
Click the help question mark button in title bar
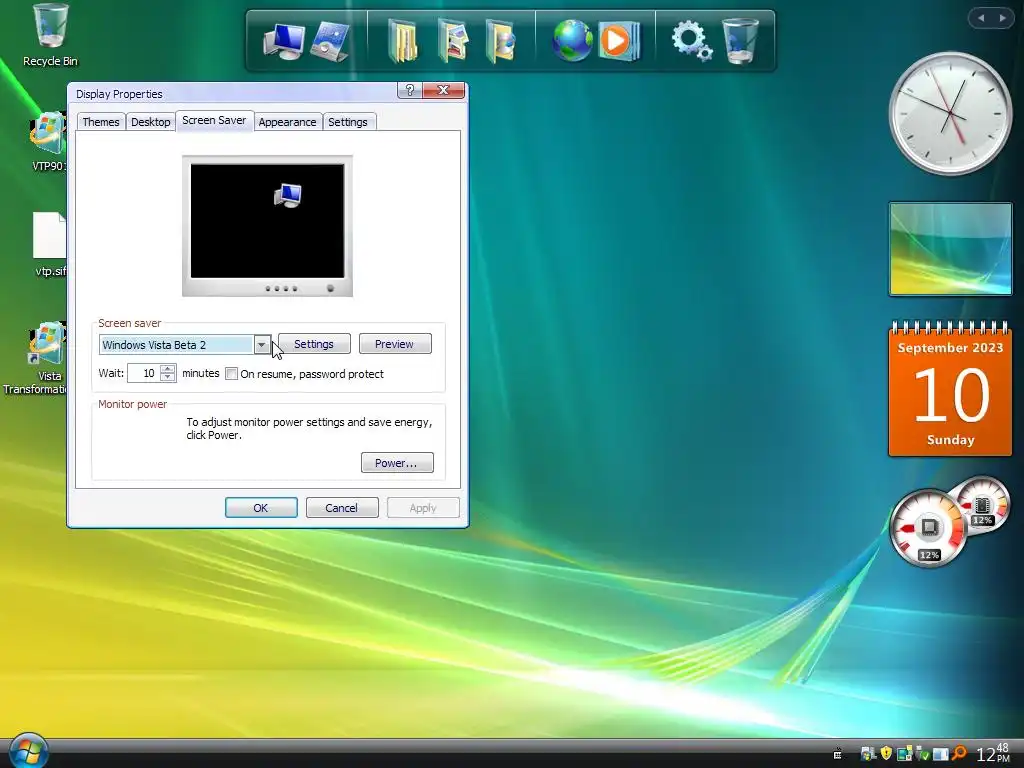point(409,90)
